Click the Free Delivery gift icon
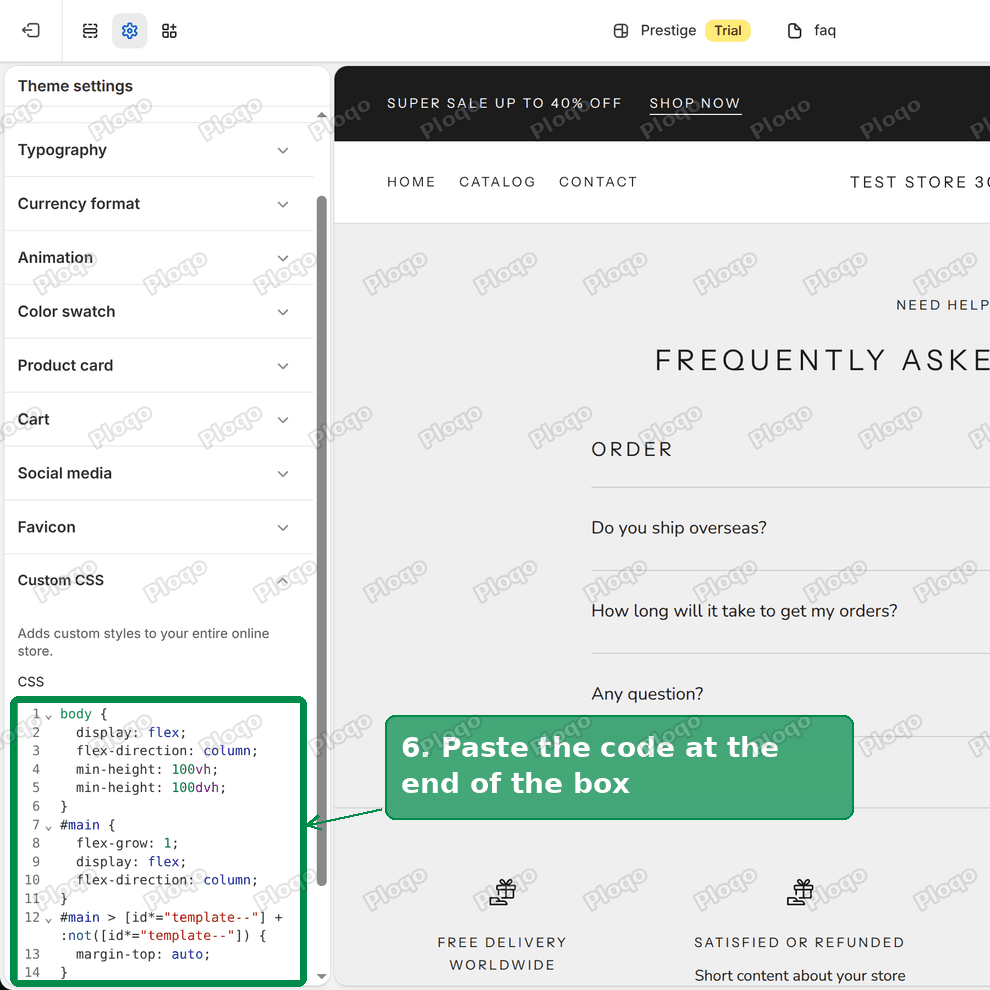Viewport: 990px width, 990px height. 503,892
